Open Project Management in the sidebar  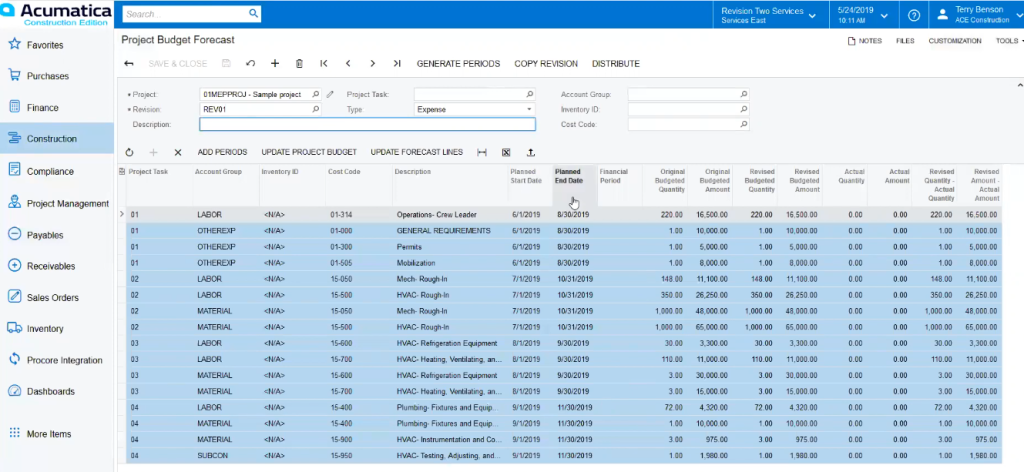click(67, 203)
